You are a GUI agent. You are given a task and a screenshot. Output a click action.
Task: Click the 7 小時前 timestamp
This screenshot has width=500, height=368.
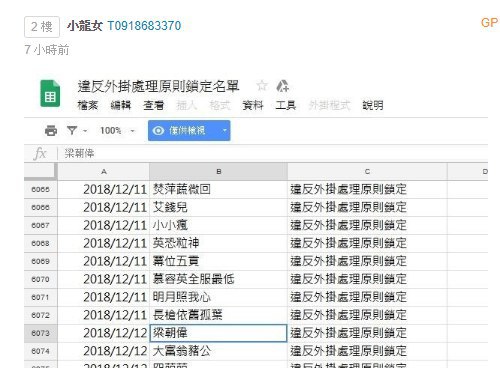[x=47, y=50]
